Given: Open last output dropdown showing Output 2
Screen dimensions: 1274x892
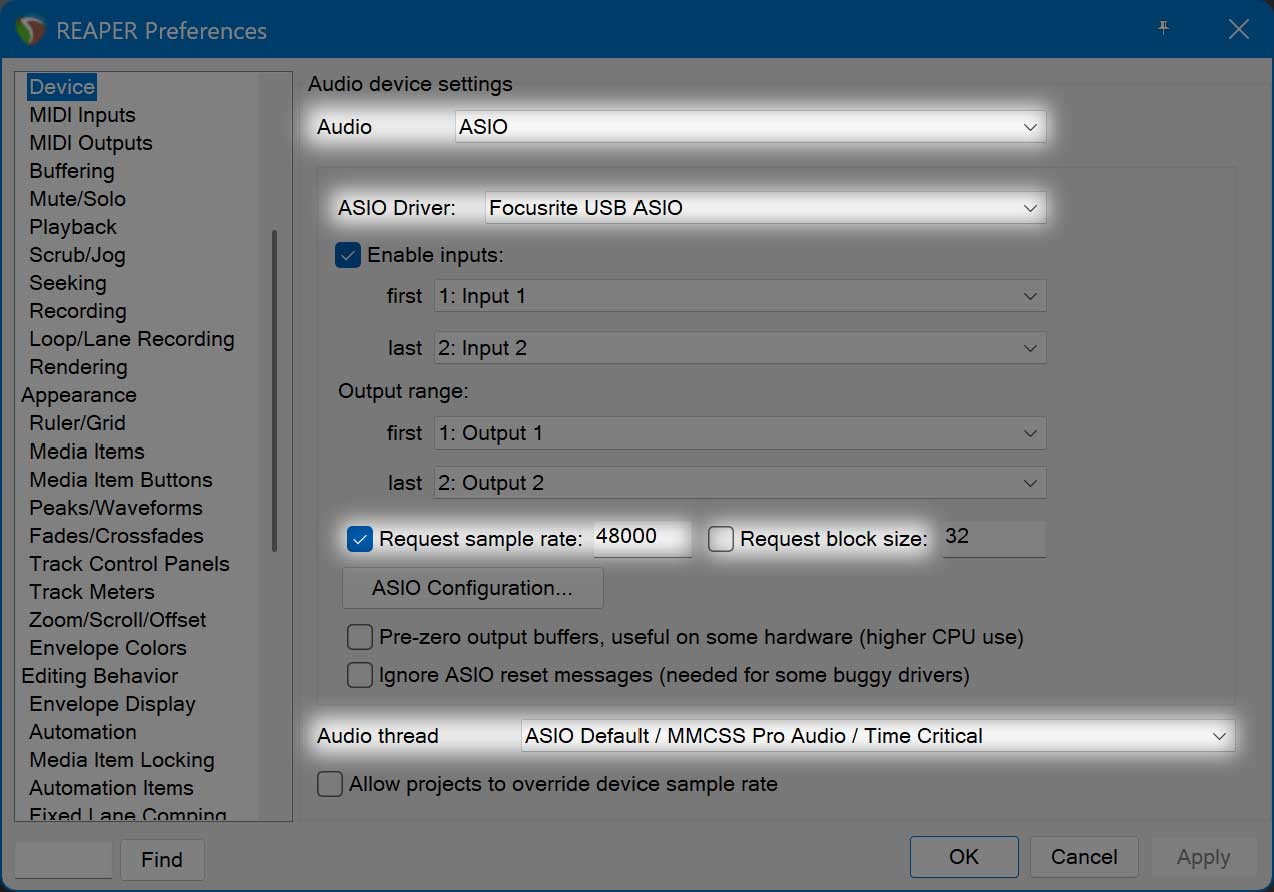Looking at the screenshot, I should click(x=740, y=483).
